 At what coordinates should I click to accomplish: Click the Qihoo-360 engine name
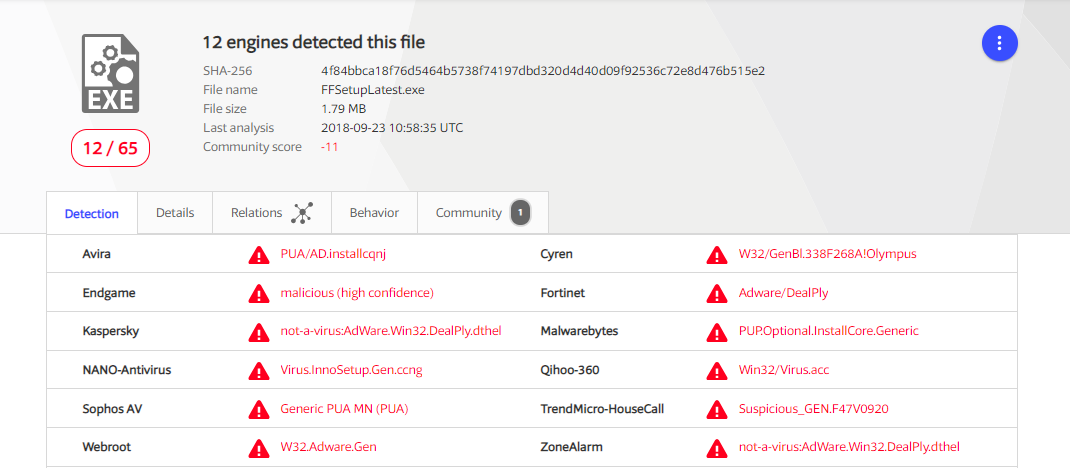[x=568, y=370]
